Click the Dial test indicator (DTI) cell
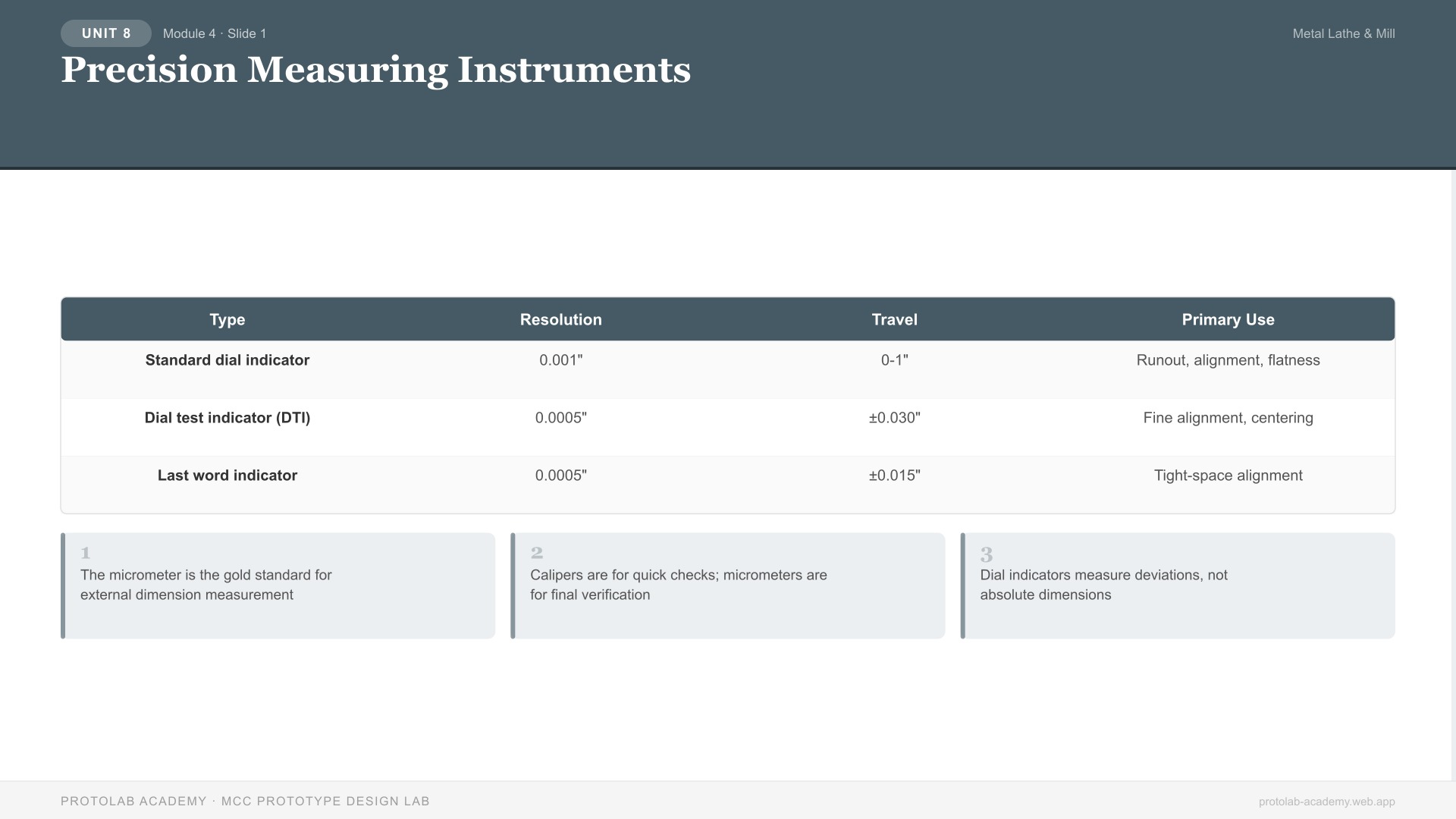 tap(227, 418)
